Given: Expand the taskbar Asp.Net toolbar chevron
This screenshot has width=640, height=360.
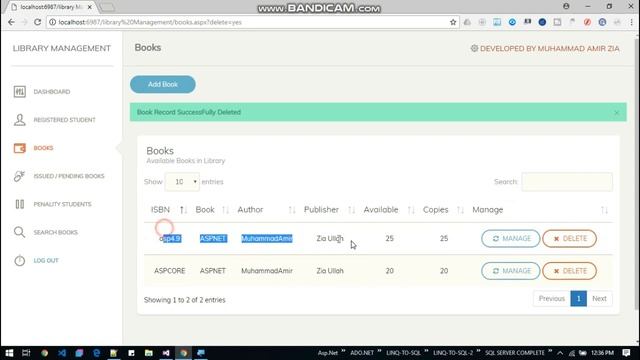Looking at the screenshot, I should pyautogui.click(x=343, y=352).
